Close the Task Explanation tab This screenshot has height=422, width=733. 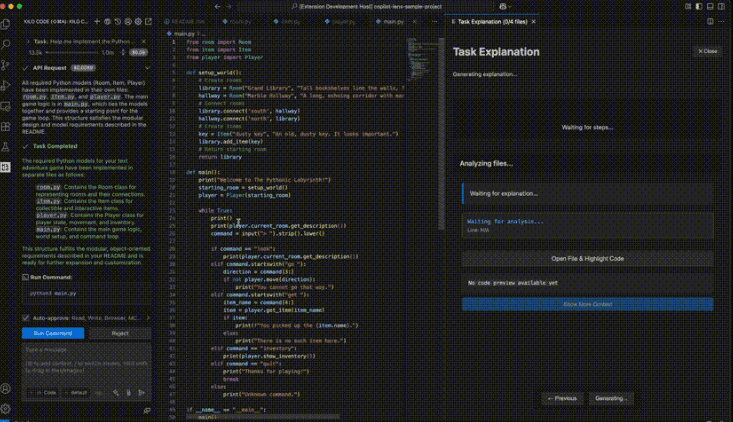[533, 21]
